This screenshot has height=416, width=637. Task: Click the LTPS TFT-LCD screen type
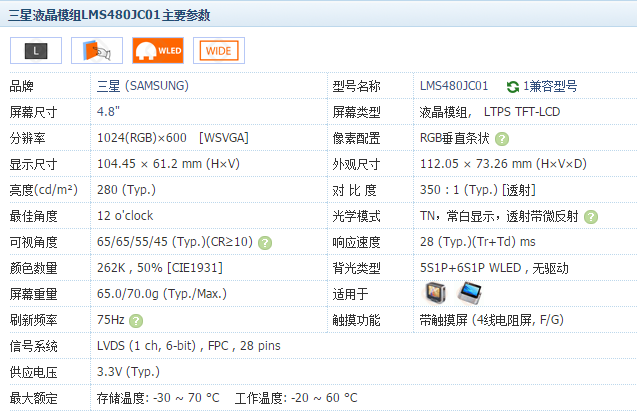click(522, 112)
